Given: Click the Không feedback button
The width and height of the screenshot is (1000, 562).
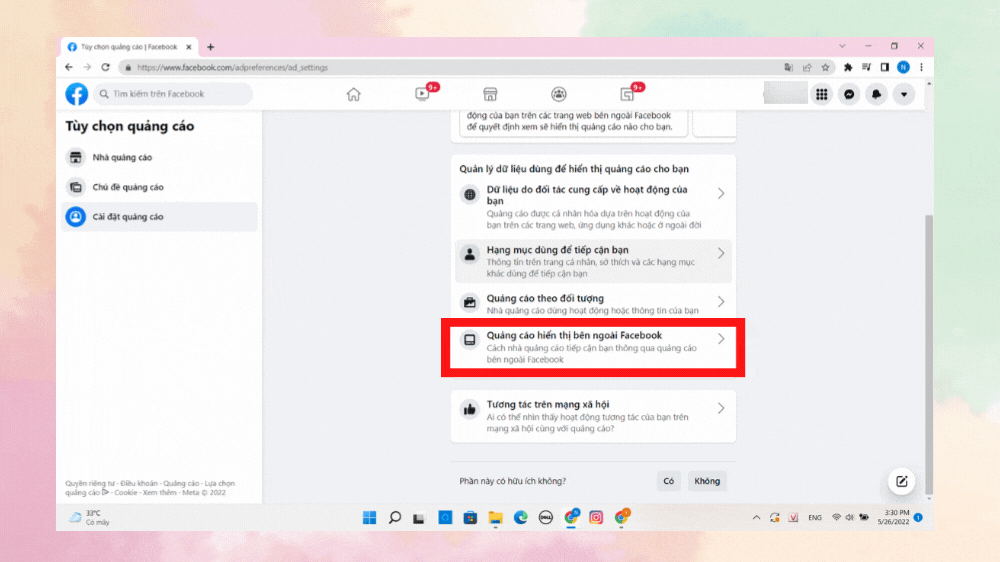Looking at the screenshot, I should [707, 481].
